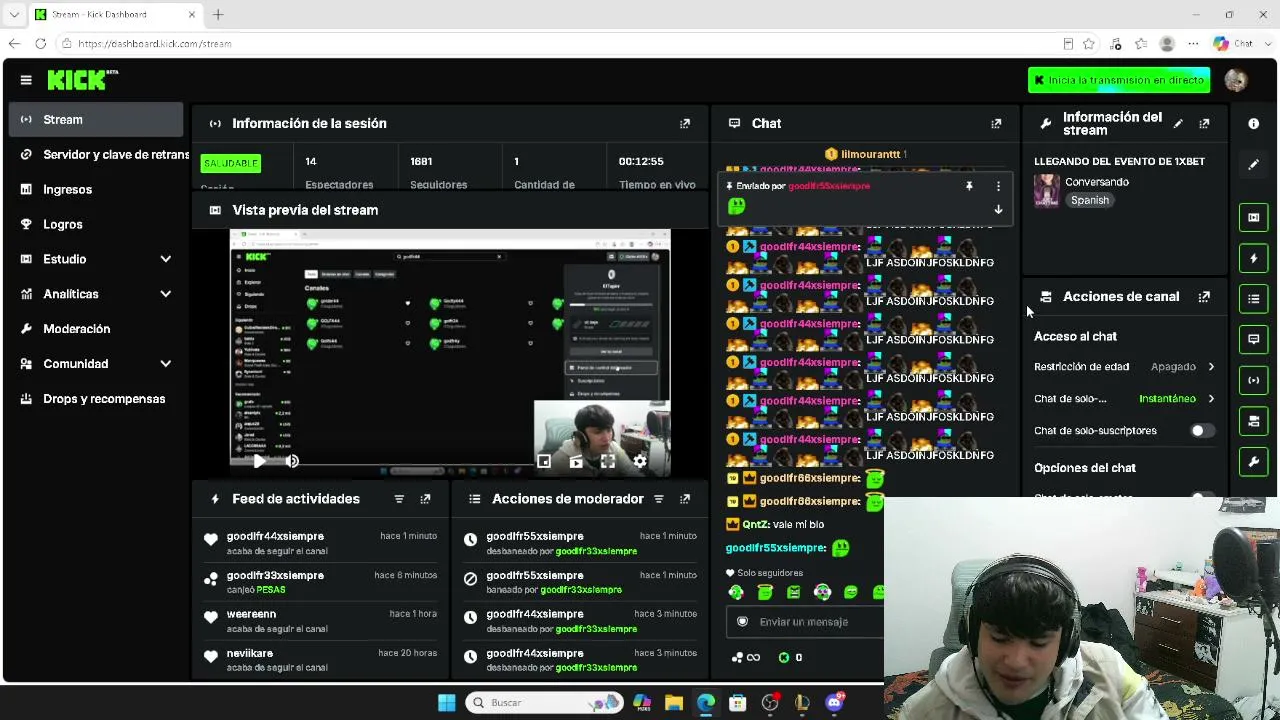Edit stream info with the header pencil icon
The width and height of the screenshot is (1280, 720).
(1178, 124)
